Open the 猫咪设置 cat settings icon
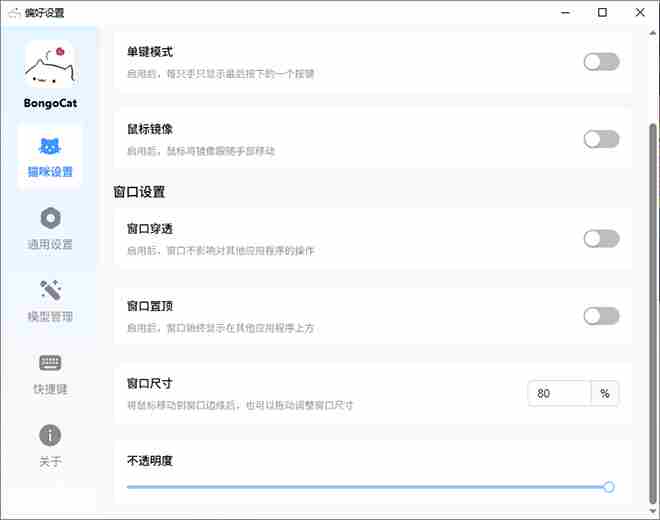 tap(50, 146)
